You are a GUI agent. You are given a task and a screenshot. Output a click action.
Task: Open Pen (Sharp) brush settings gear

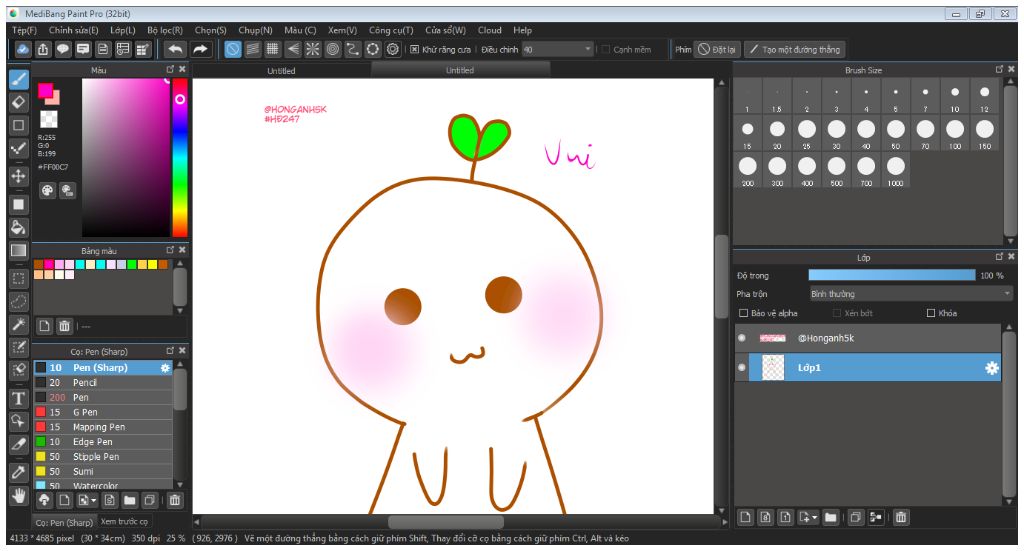165,368
